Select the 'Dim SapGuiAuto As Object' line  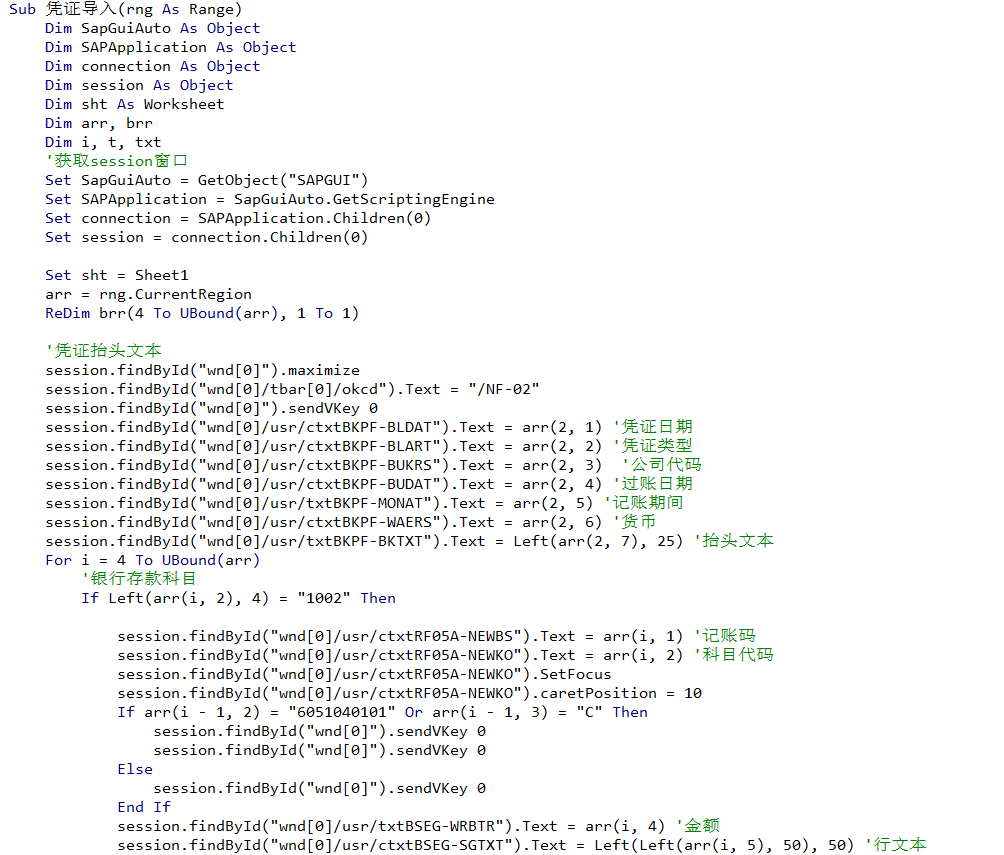coord(152,29)
